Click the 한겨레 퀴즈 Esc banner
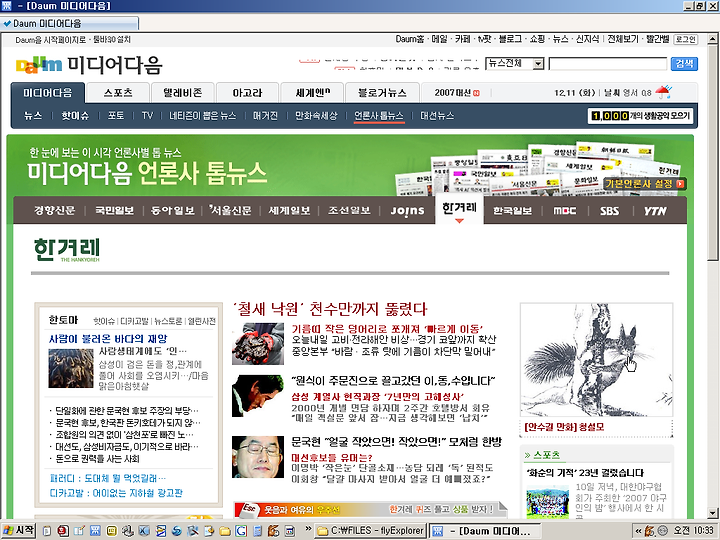 (371, 509)
